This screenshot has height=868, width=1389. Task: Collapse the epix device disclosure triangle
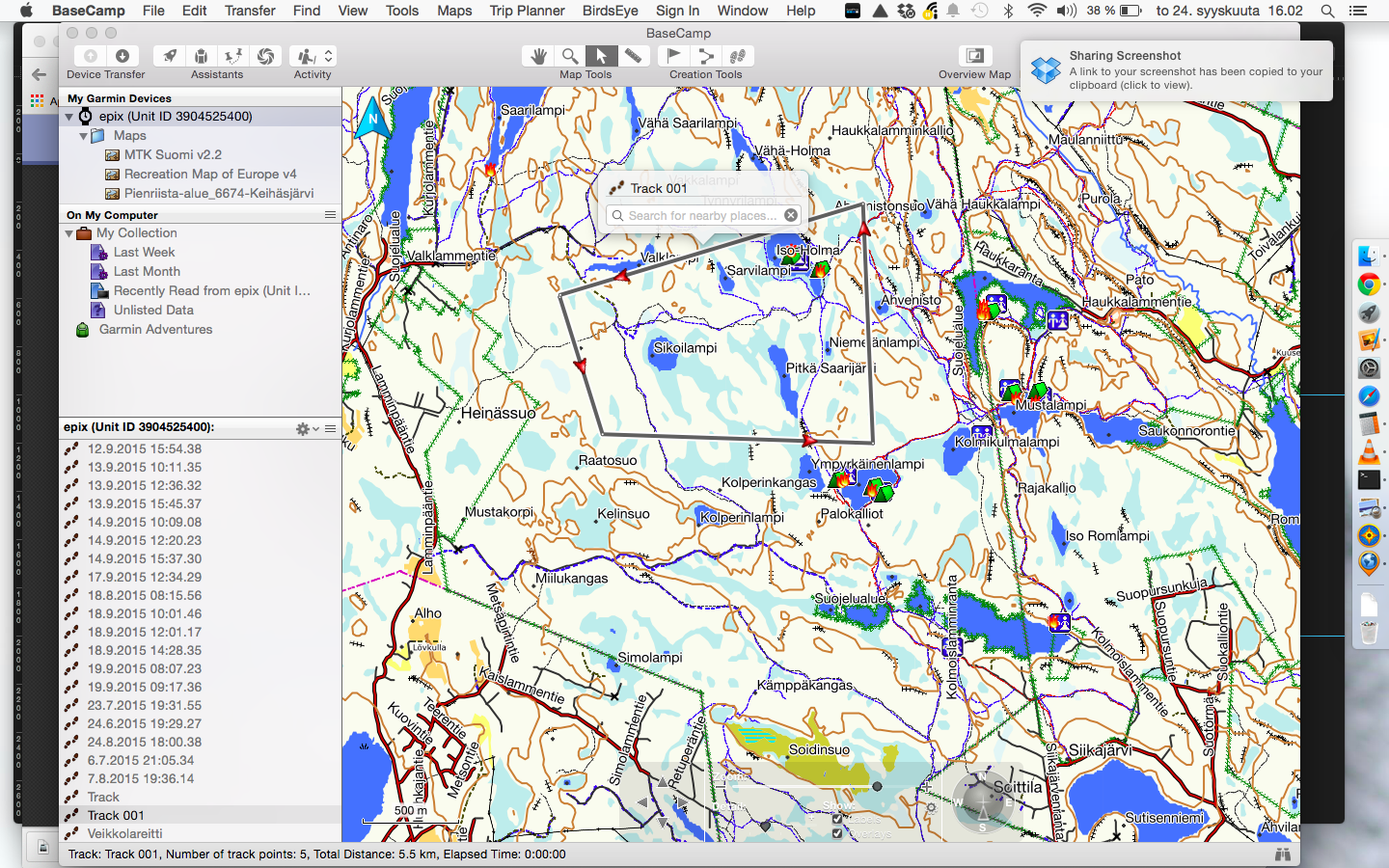coord(69,117)
